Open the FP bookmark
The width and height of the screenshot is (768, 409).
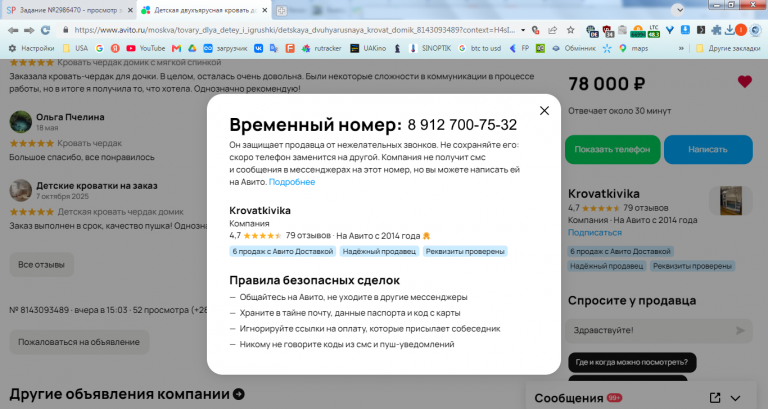[520, 48]
